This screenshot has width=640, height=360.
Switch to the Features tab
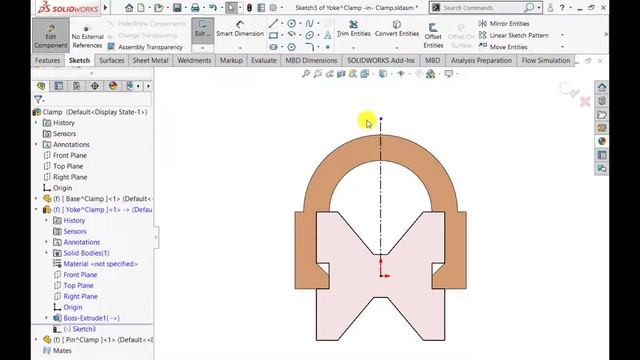pyautogui.click(x=47, y=60)
